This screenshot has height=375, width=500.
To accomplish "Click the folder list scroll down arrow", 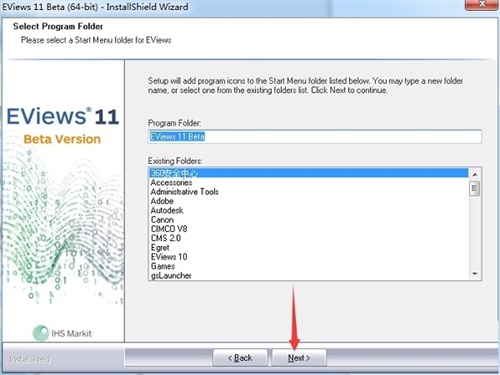I will tap(475, 274).
